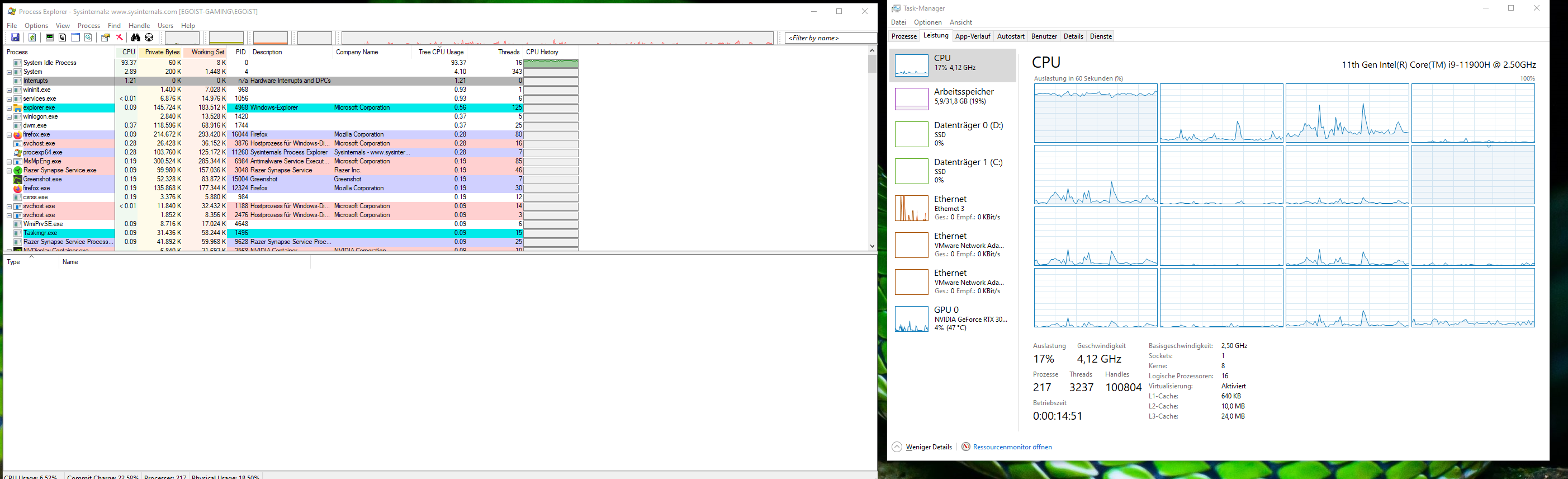Select the GPU 0 graph thumbnail
Viewport: 1568px width, 479px height.
pos(911,319)
